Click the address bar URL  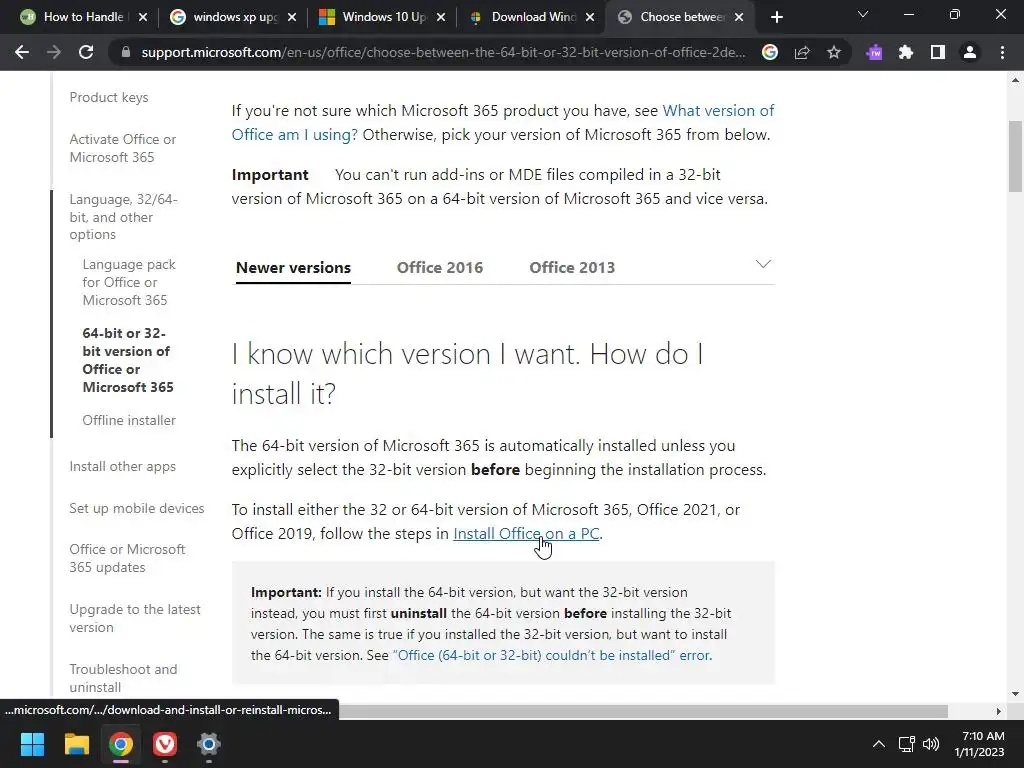point(443,52)
